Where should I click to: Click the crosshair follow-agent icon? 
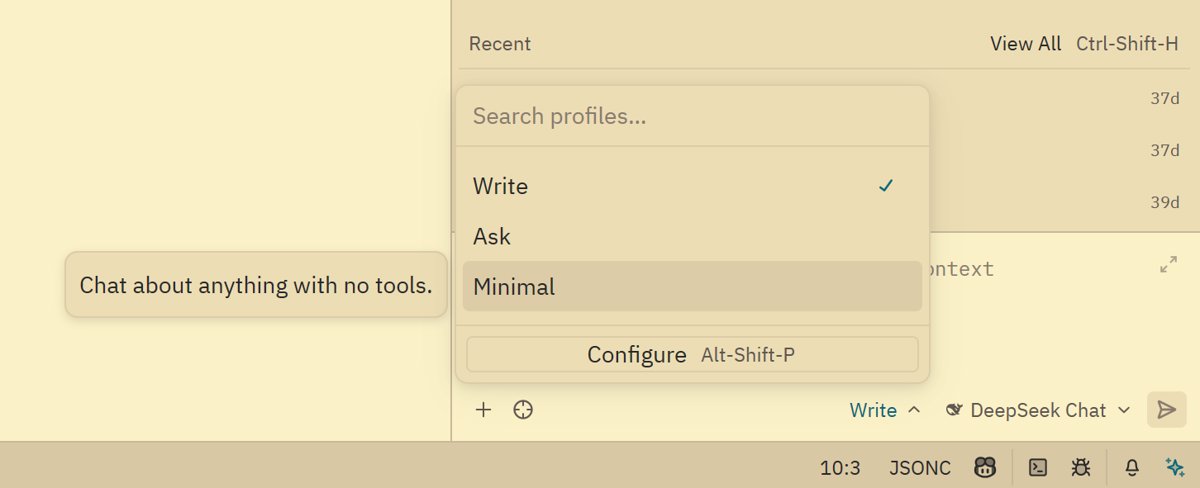(x=522, y=409)
